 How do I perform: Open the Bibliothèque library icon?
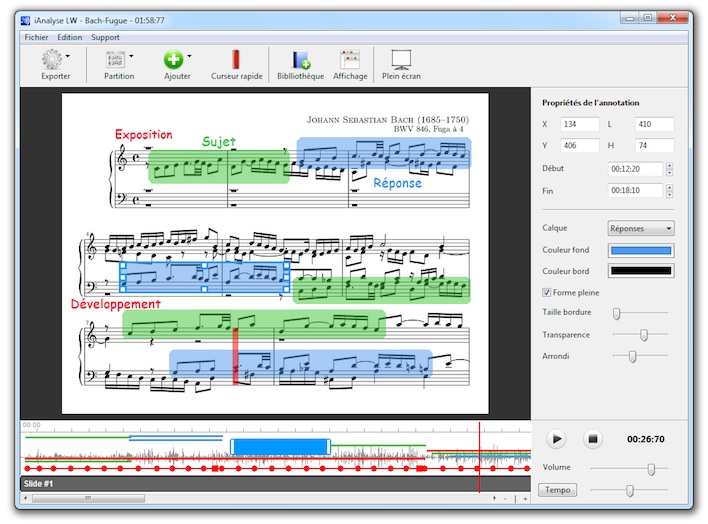click(x=300, y=60)
